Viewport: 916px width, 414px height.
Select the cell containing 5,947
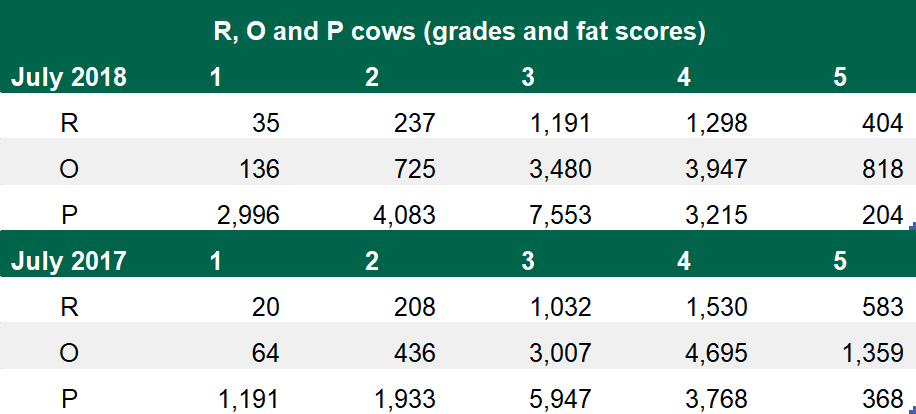(x=560, y=399)
